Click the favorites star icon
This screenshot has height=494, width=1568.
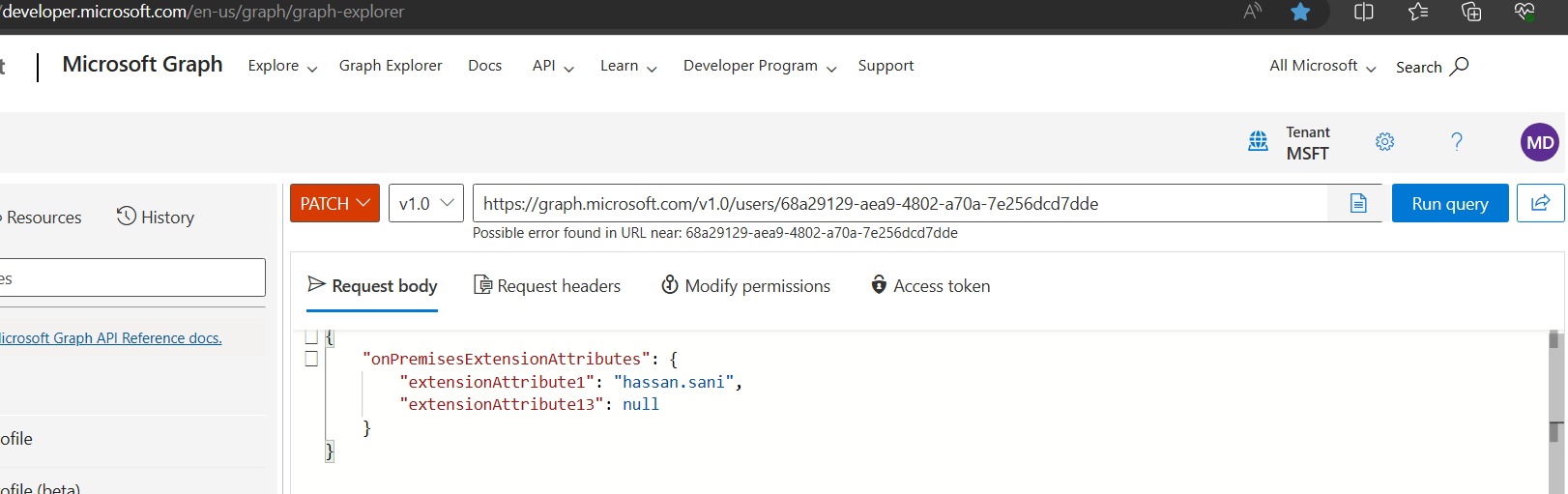pyautogui.click(x=1300, y=12)
